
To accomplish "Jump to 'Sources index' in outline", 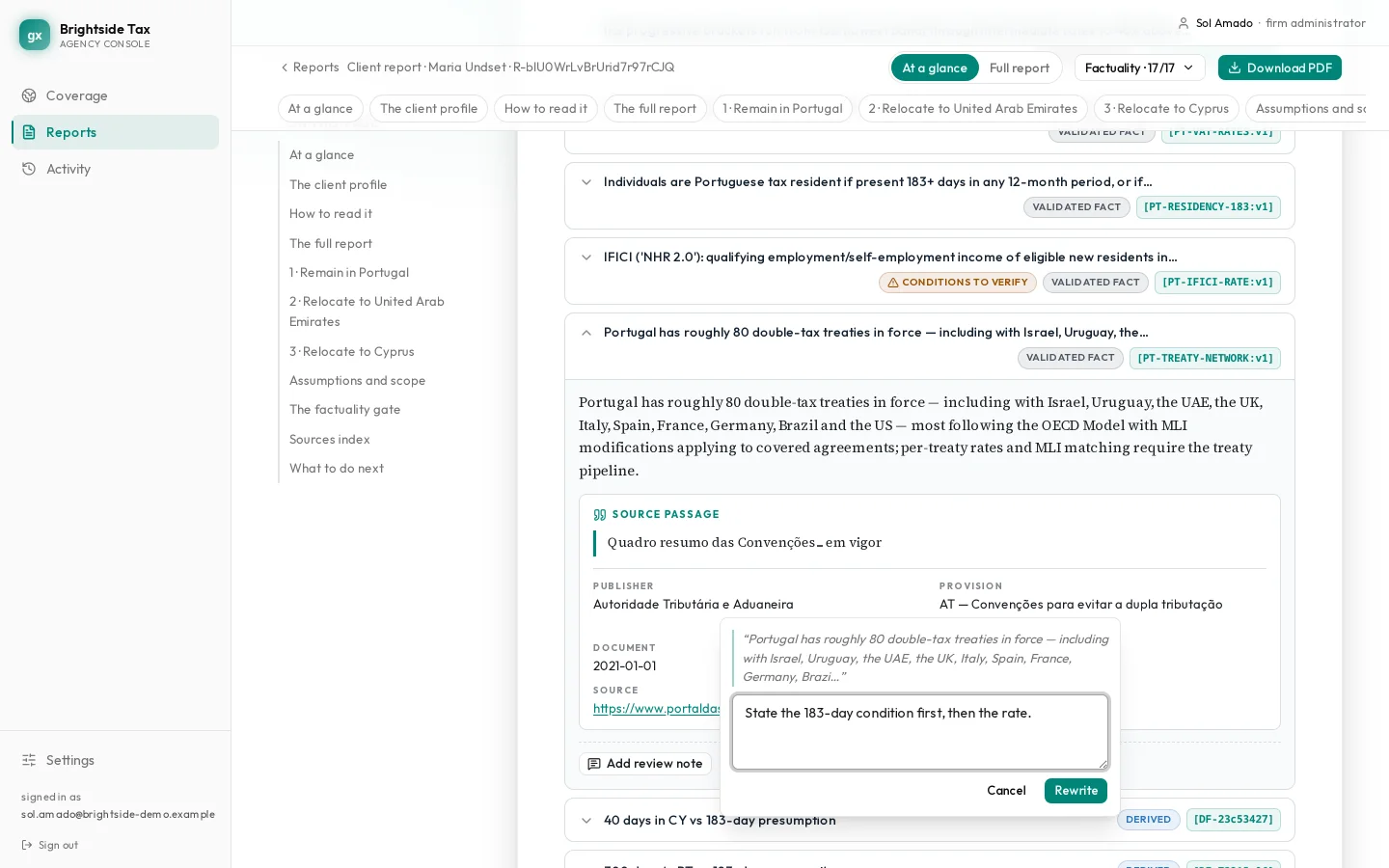I will 329,440.
